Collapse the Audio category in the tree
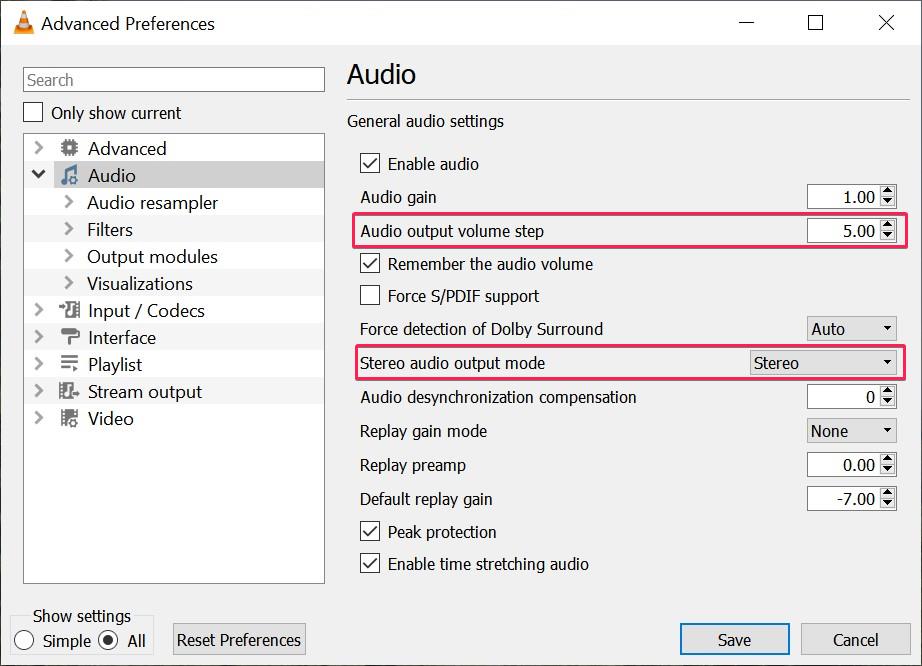Image resolution: width=922 pixels, height=666 pixels. pos(38,175)
